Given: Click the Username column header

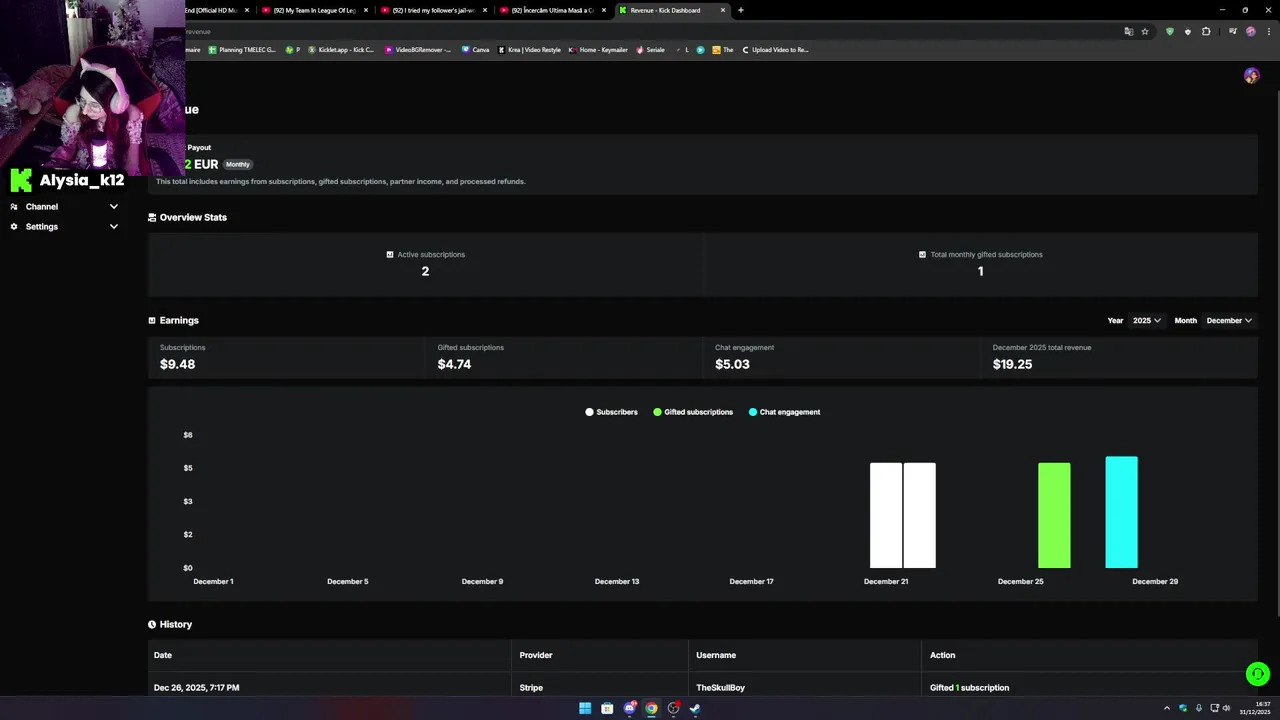Looking at the screenshot, I should coord(716,655).
